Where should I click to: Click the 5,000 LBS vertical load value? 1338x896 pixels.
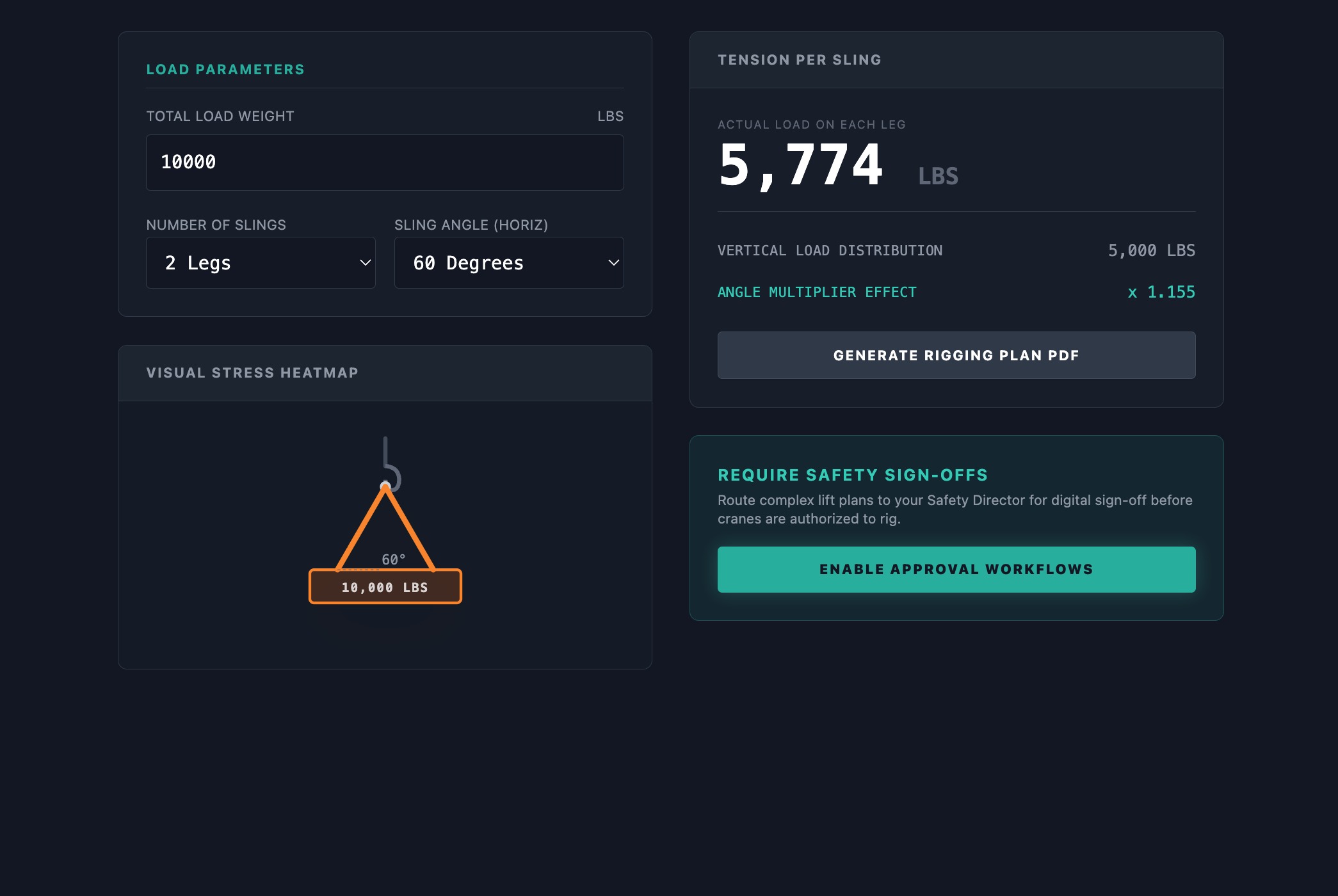(x=1151, y=250)
